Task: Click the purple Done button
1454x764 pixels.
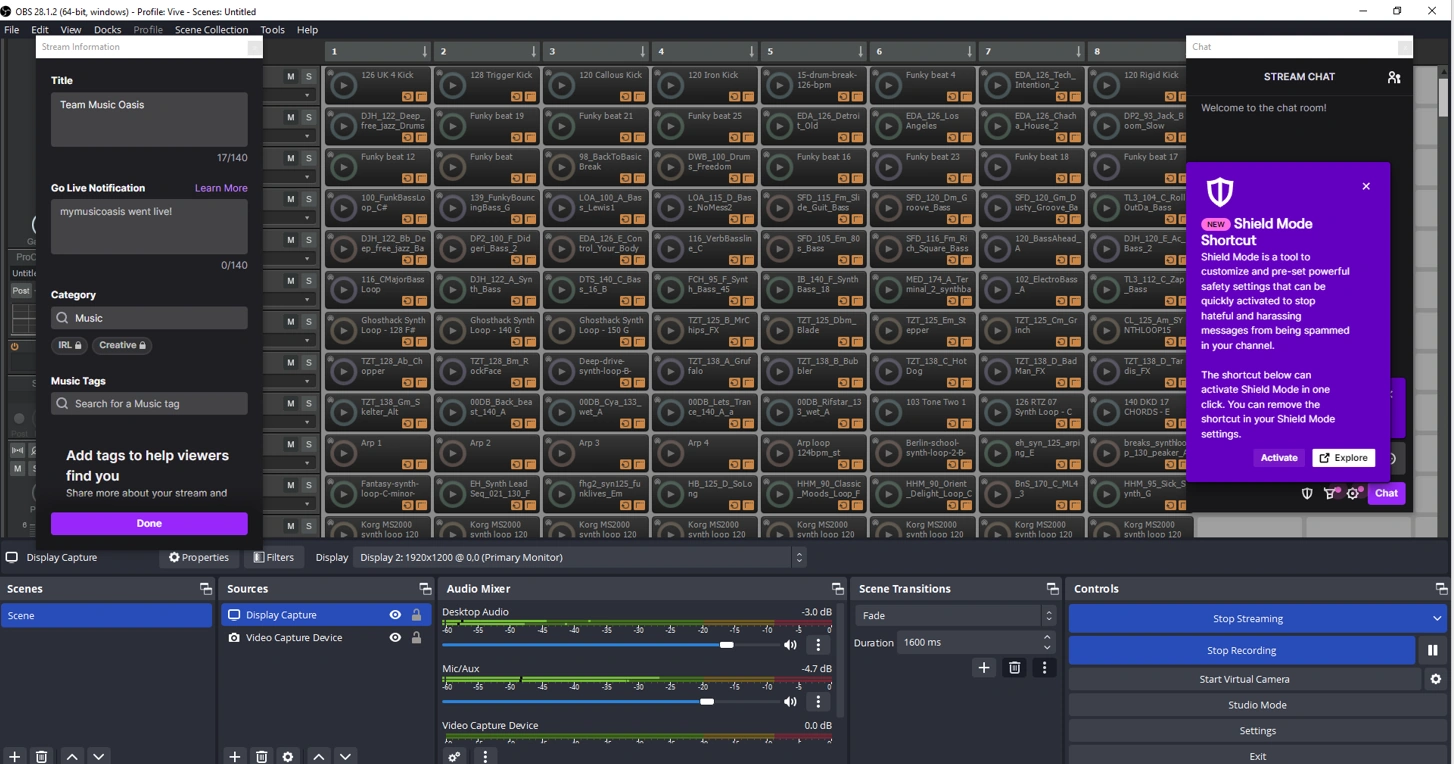Action: tap(149, 523)
